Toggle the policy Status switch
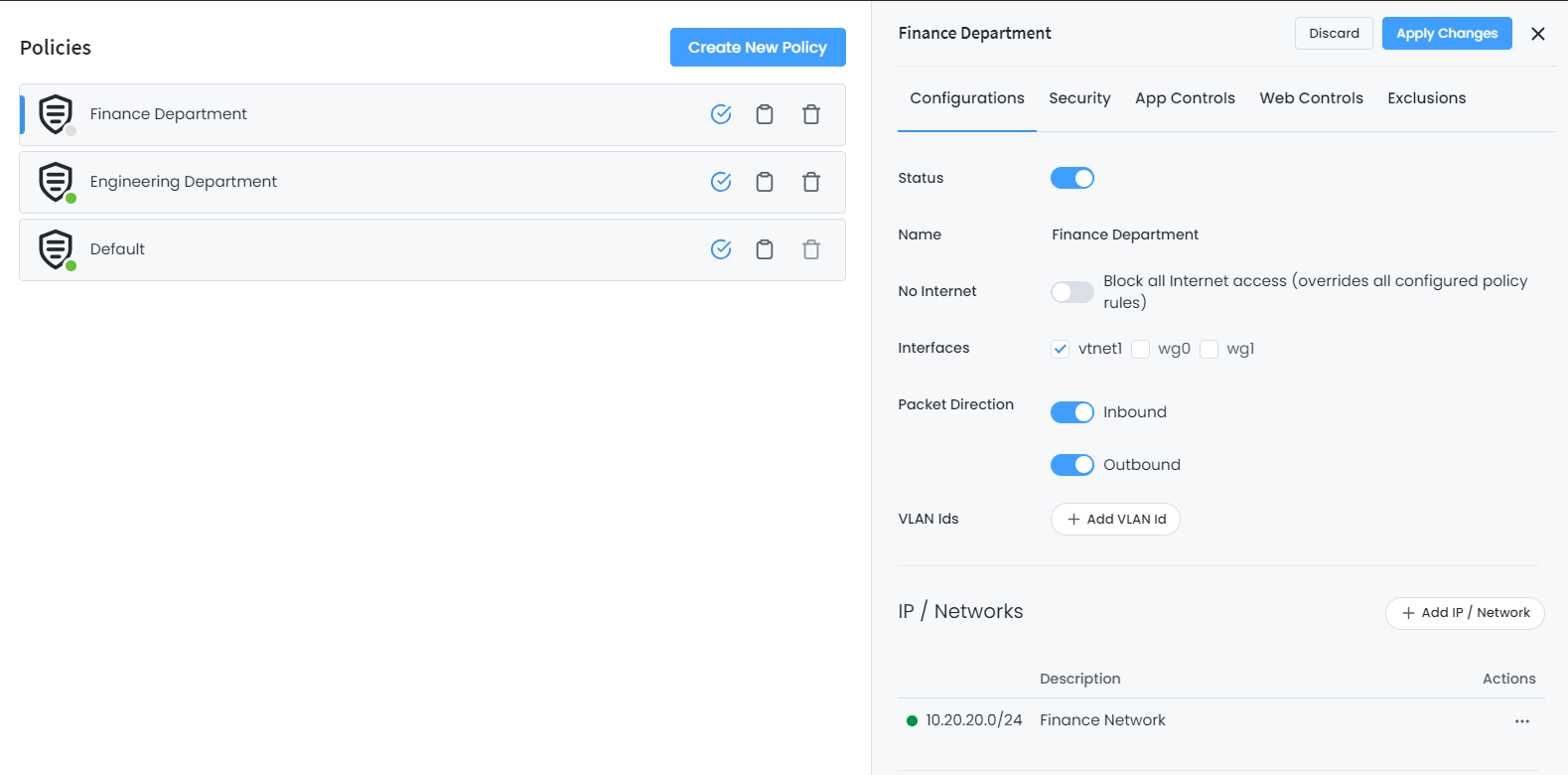 point(1071,178)
